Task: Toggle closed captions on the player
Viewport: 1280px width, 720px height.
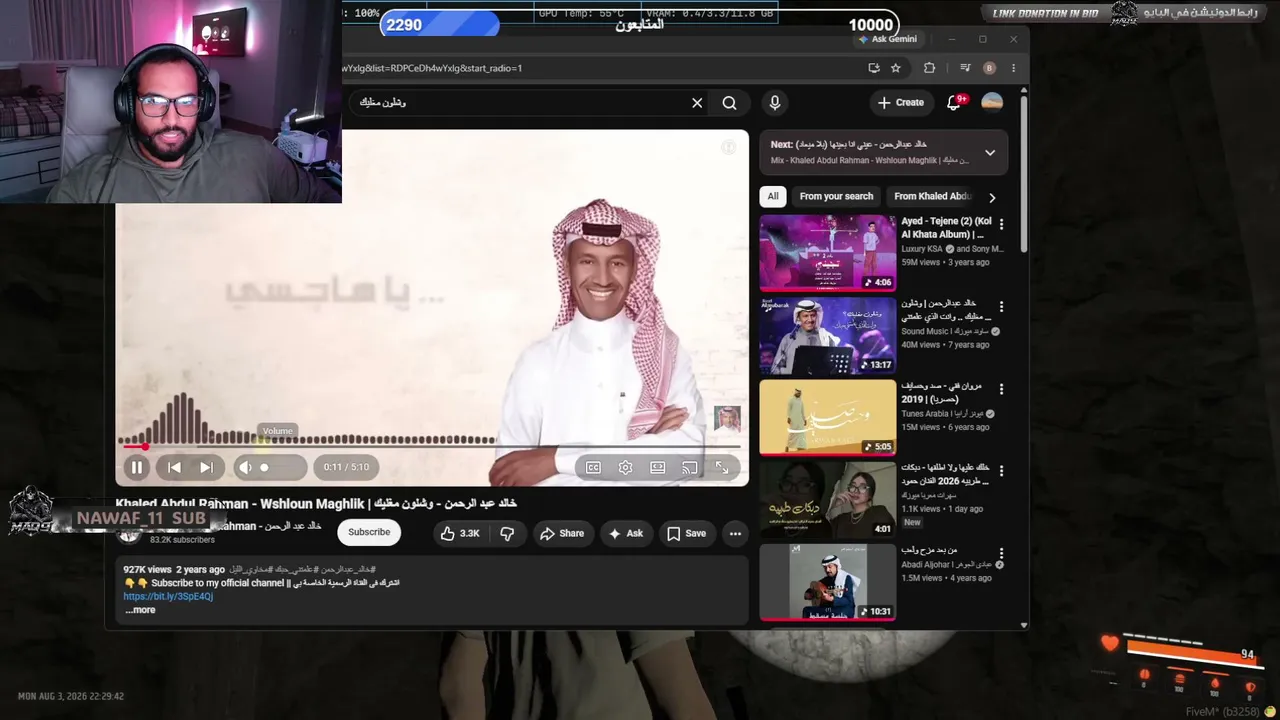Action: pyautogui.click(x=593, y=467)
